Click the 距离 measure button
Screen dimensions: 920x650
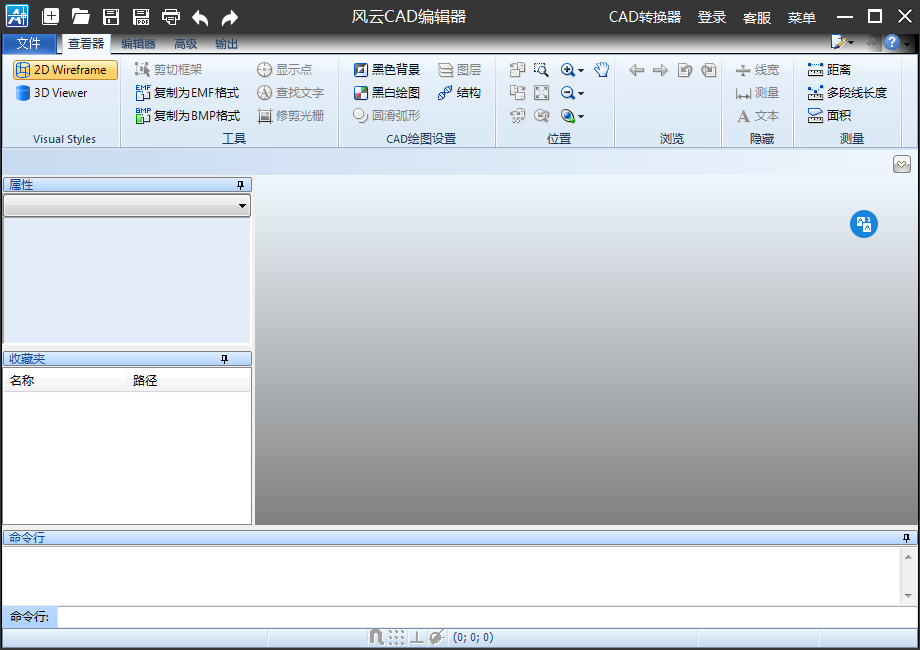point(829,70)
